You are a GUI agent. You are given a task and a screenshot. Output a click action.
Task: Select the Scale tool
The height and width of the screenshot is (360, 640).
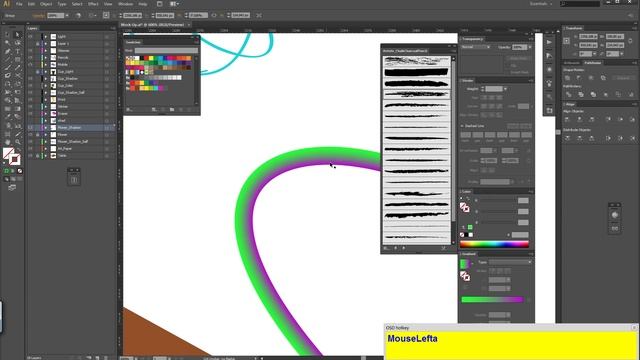17,84
